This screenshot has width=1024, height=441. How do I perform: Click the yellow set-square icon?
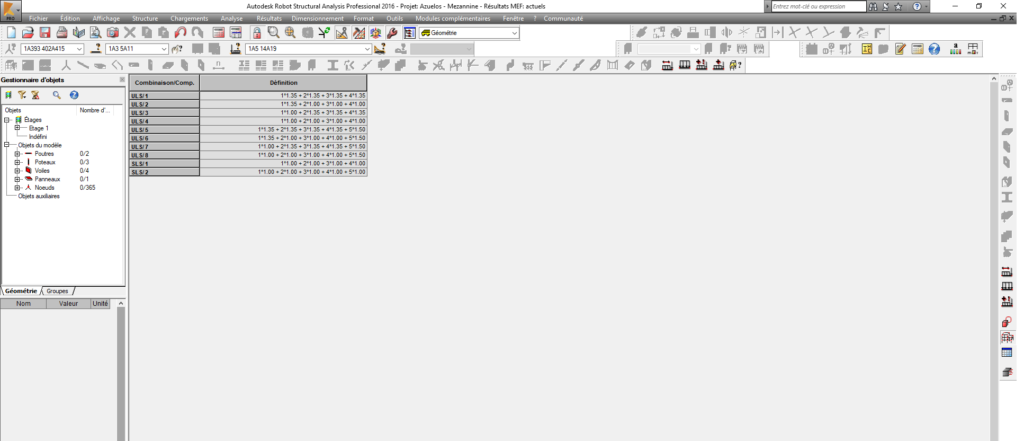coord(341,33)
